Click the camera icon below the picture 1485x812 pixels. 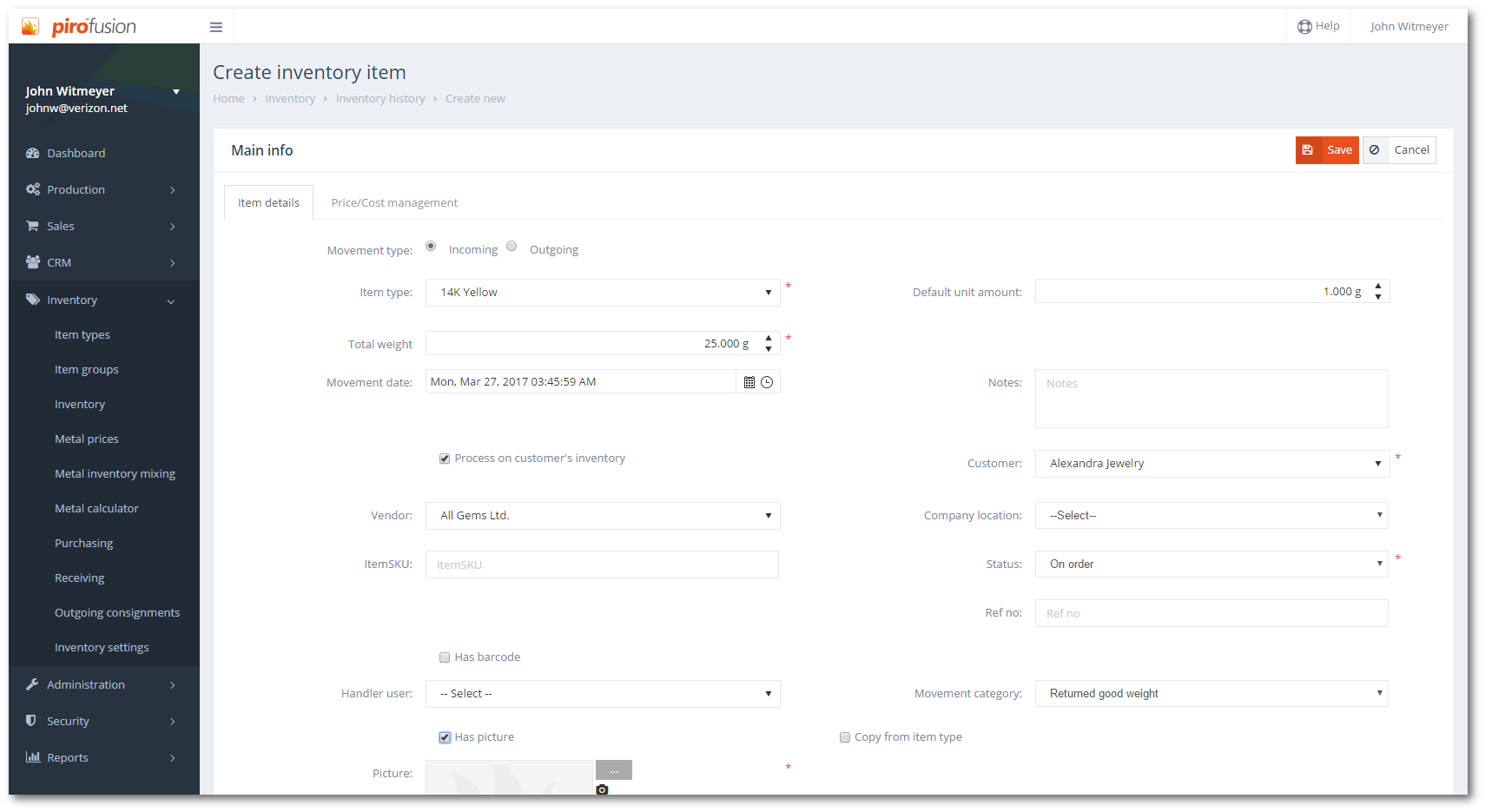(x=602, y=789)
